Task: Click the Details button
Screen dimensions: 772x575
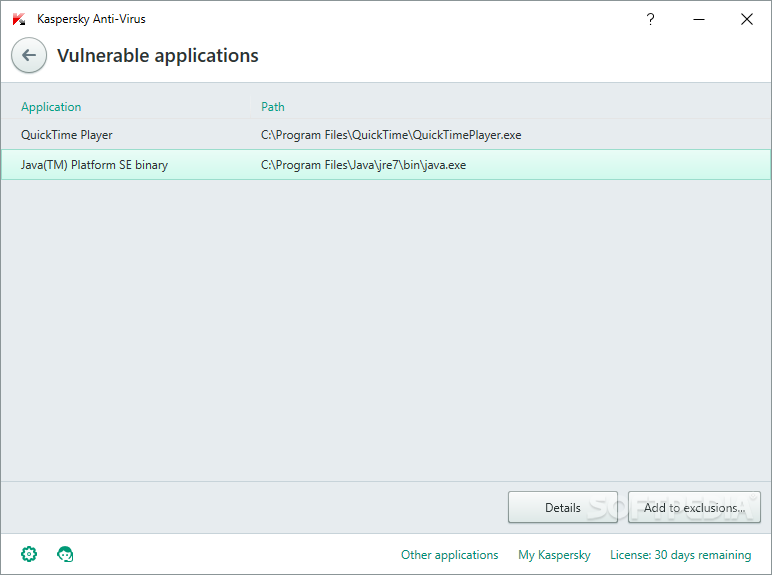Action: pyautogui.click(x=563, y=507)
